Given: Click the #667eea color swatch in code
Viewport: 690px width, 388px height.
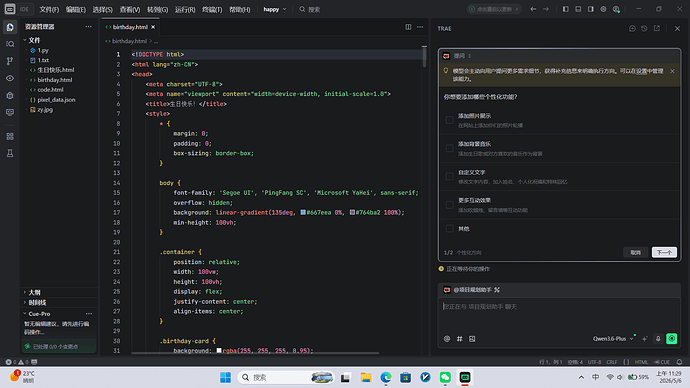Looking at the screenshot, I should (303, 212).
